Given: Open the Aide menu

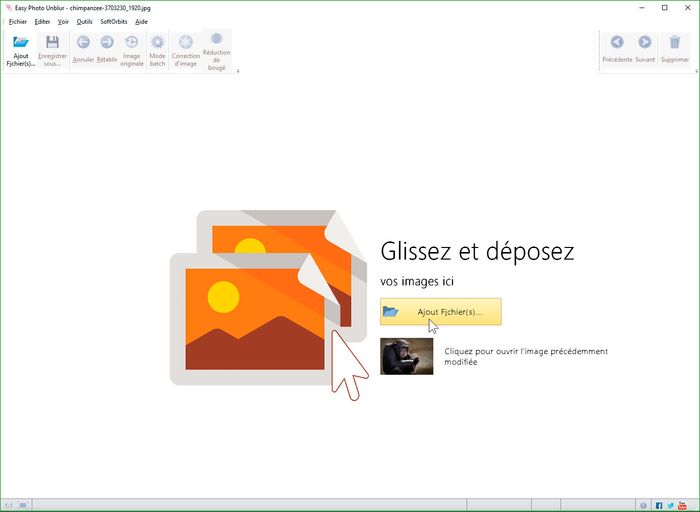Looking at the screenshot, I should pos(141,21).
